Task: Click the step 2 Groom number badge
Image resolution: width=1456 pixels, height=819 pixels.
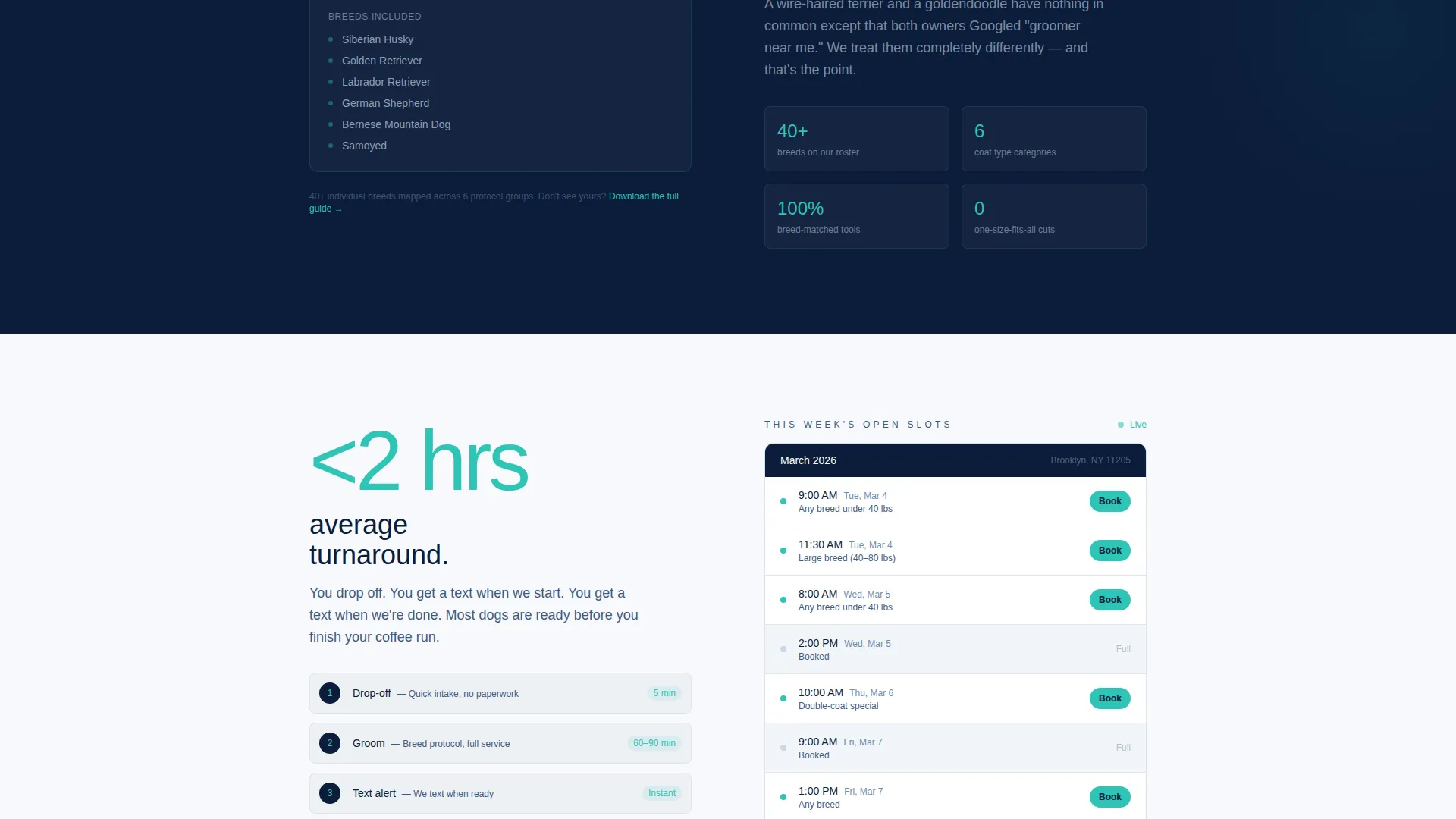Action: [x=330, y=743]
